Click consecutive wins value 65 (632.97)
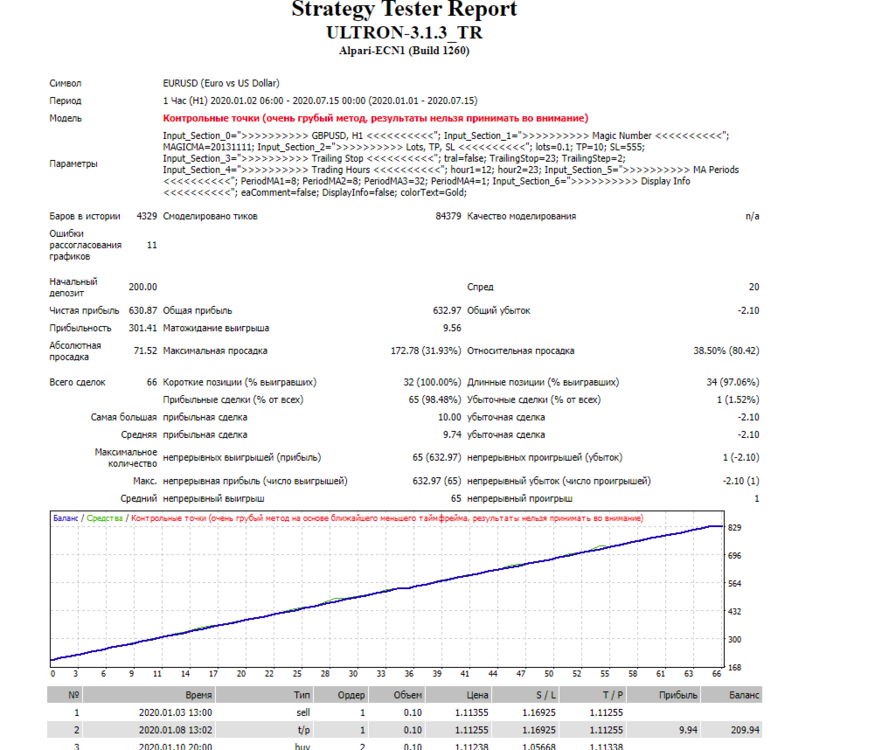The height and width of the screenshot is (750, 875). tap(437, 458)
